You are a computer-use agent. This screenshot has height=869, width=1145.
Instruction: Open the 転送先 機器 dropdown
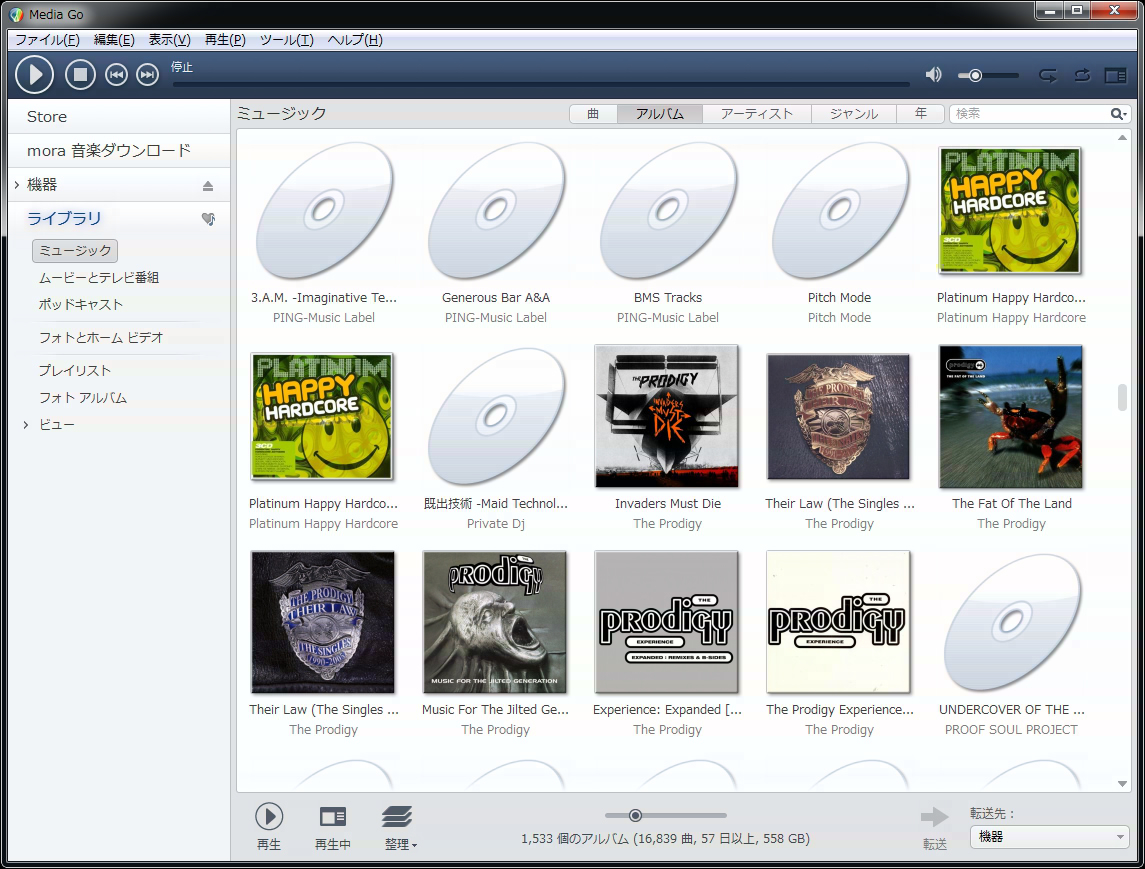(1049, 837)
